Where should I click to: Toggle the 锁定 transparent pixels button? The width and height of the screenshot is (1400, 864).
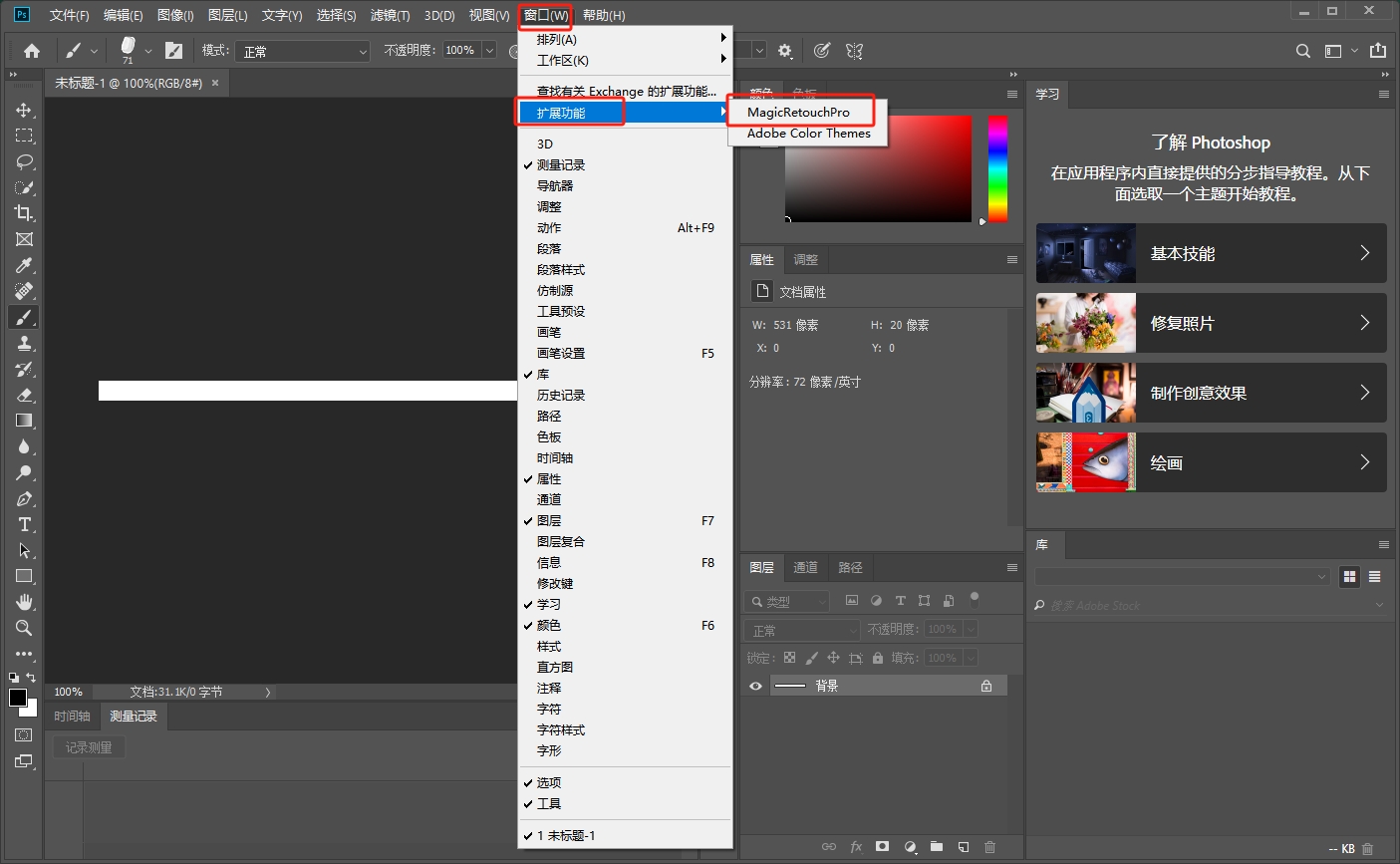click(x=788, y=657)
